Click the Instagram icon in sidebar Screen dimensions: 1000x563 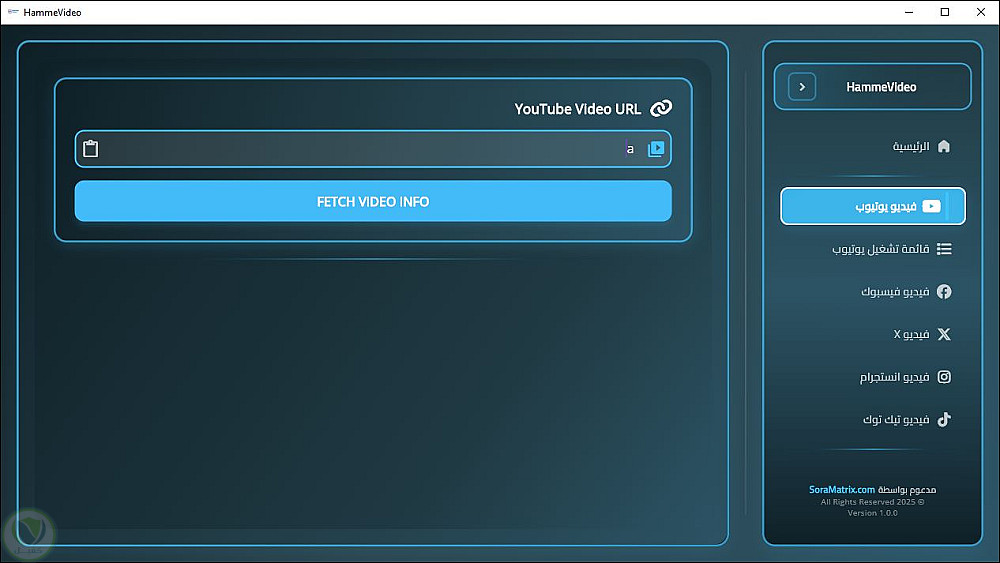tap(944, 377)
